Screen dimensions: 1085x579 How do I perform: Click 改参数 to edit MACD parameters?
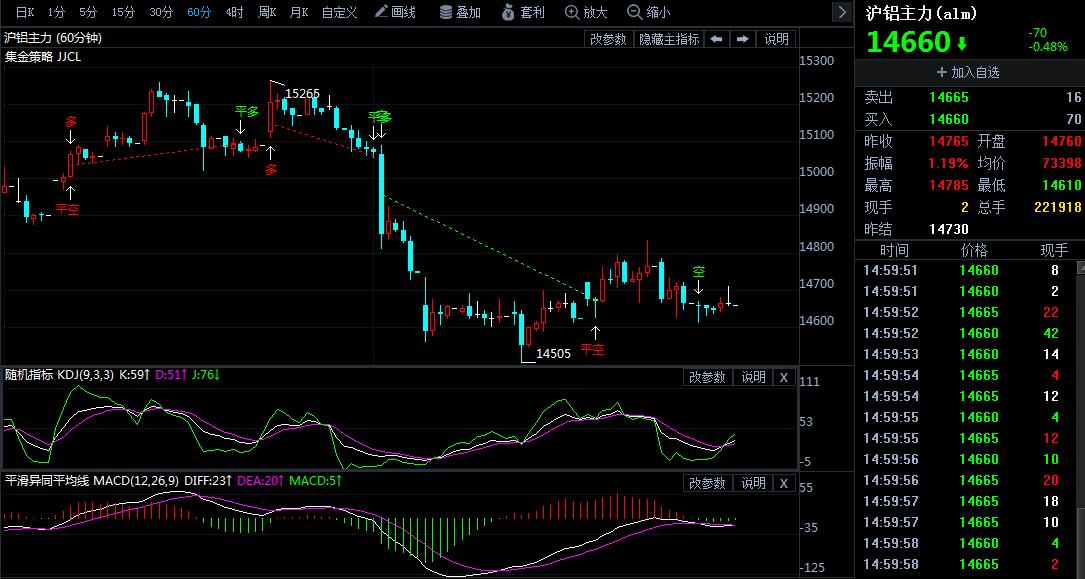708,483
